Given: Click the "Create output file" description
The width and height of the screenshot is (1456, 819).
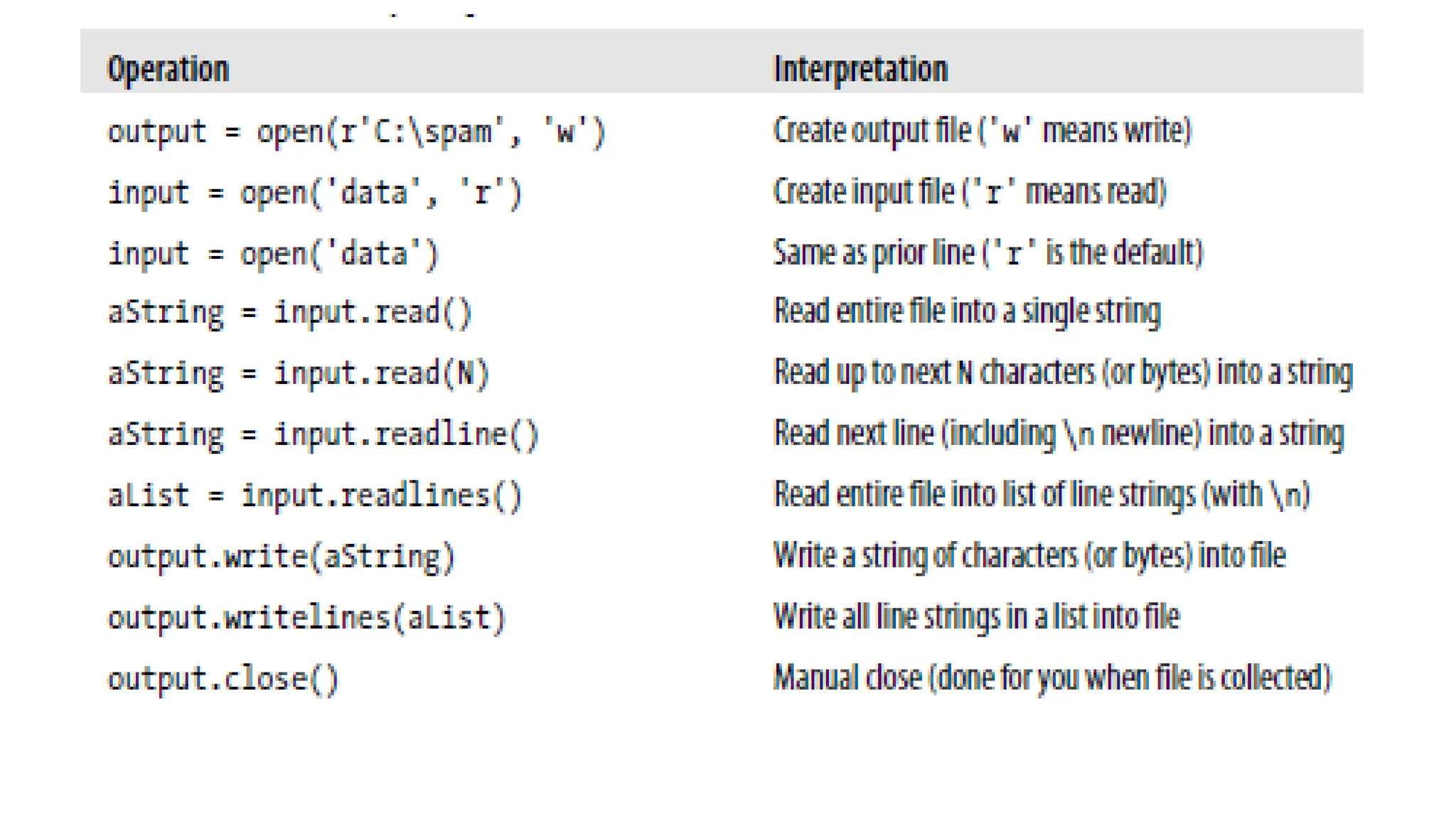Looking at the screenshot, I should click(982, 131).
